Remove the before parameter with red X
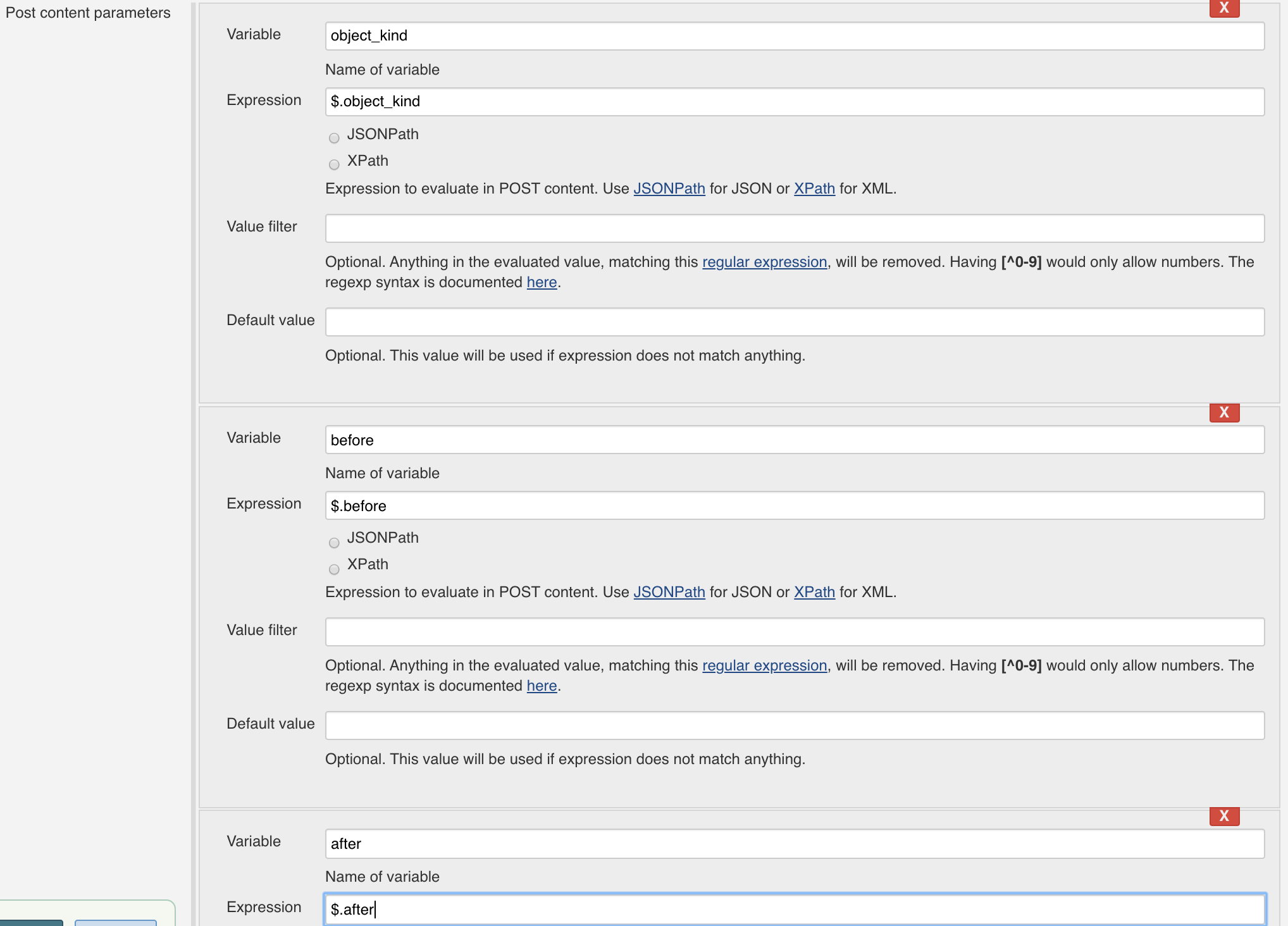This screenshot has height=926, width=1288. (1224, 412)
